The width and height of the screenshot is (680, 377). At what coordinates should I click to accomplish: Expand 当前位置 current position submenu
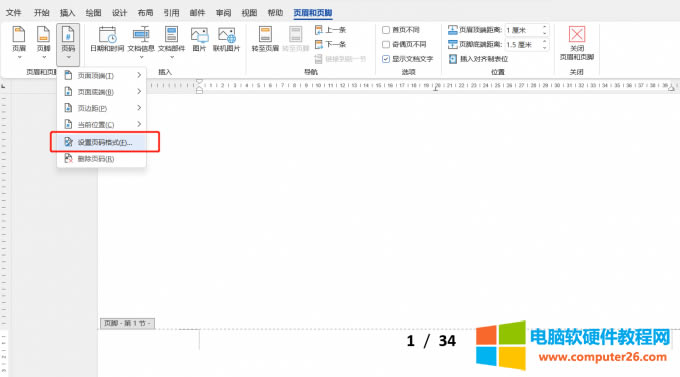click(102, 125)
